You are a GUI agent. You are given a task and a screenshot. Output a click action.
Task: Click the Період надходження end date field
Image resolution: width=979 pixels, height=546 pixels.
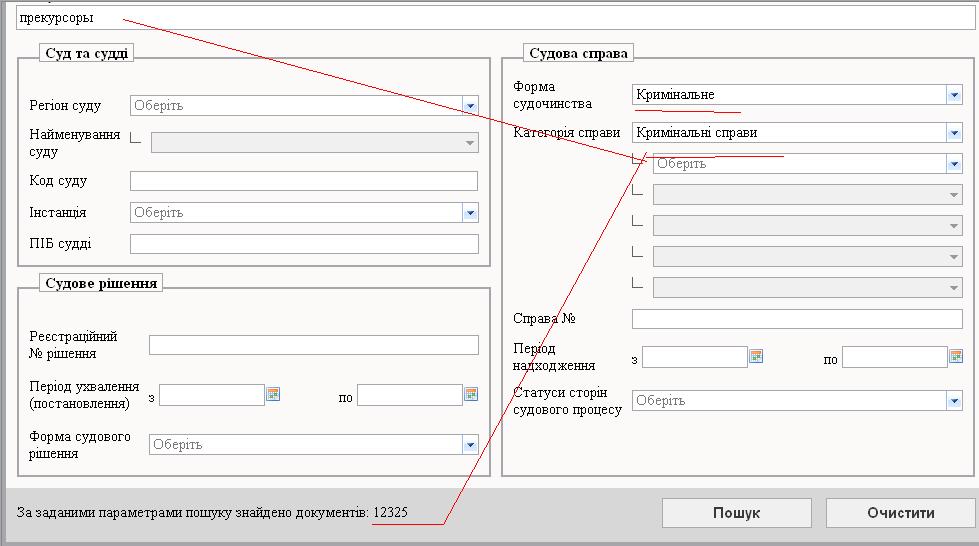pos(893,357)
